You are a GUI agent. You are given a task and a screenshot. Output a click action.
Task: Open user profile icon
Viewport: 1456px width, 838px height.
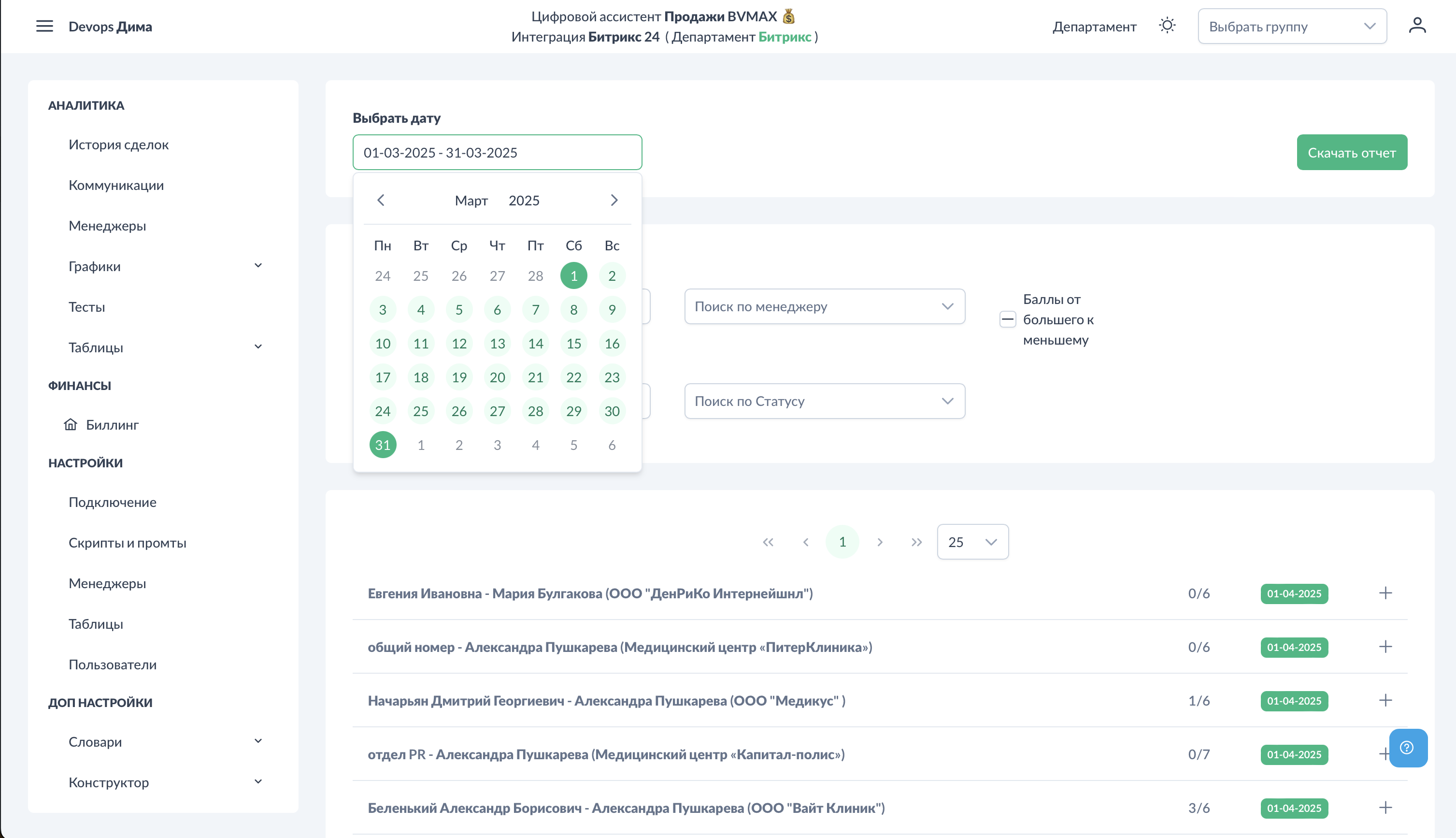coord(1417,25)
